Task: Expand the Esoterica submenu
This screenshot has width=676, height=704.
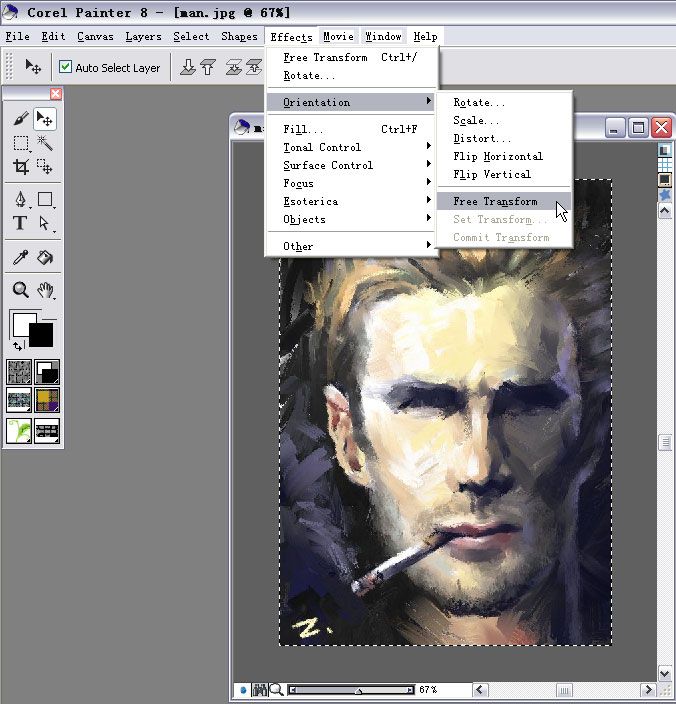Action: 351,201
